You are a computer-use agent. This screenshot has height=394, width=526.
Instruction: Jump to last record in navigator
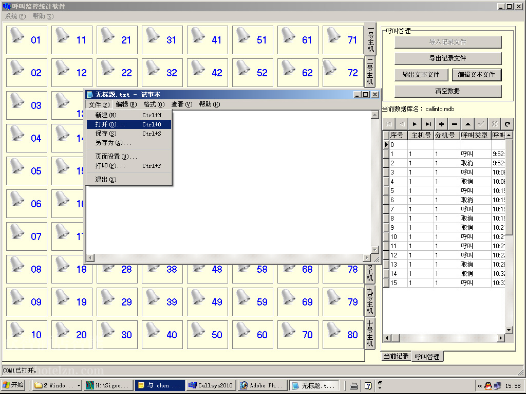pos(428,124)
